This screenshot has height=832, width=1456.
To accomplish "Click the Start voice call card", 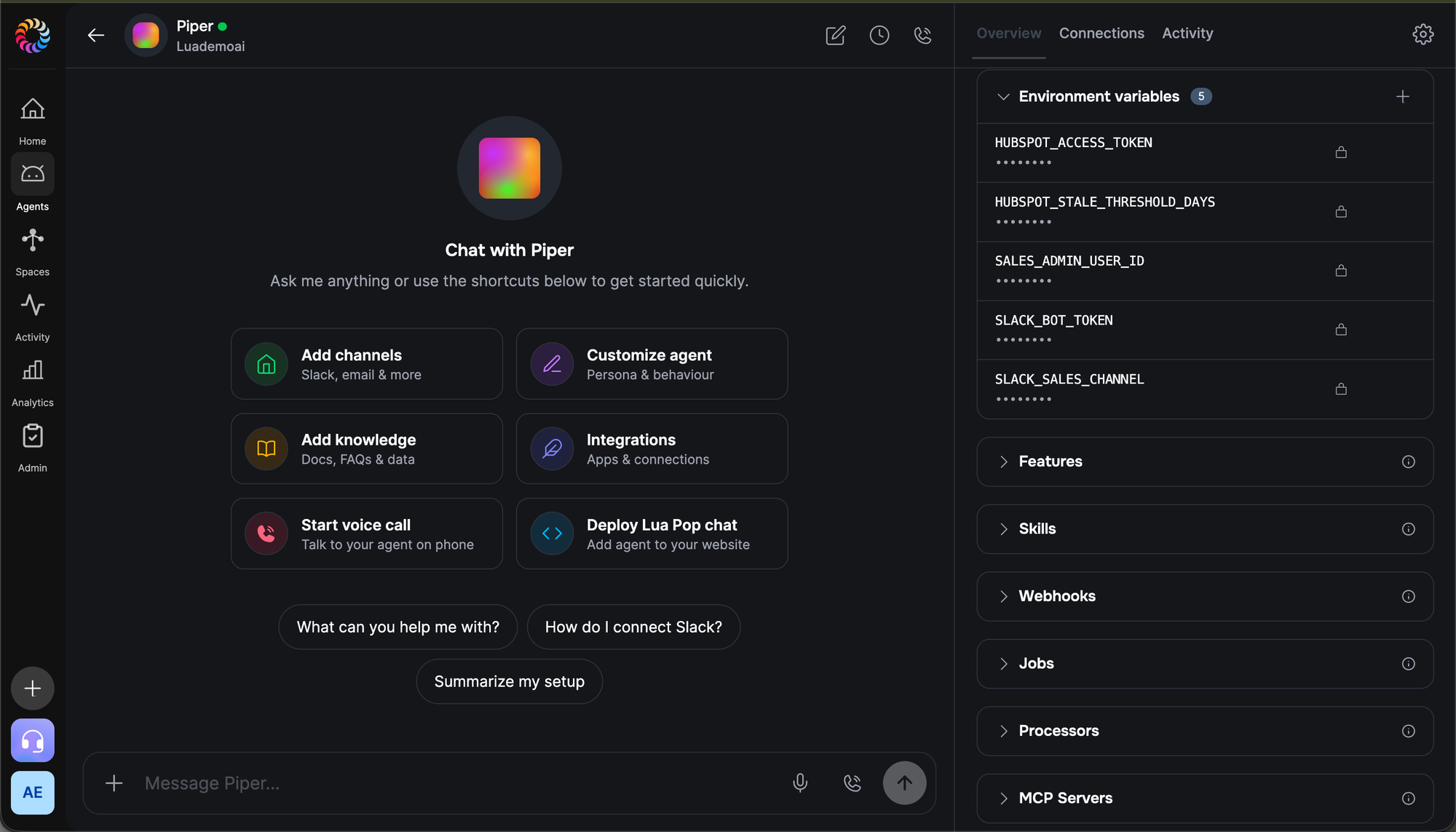I will click(x=367, y=534).
